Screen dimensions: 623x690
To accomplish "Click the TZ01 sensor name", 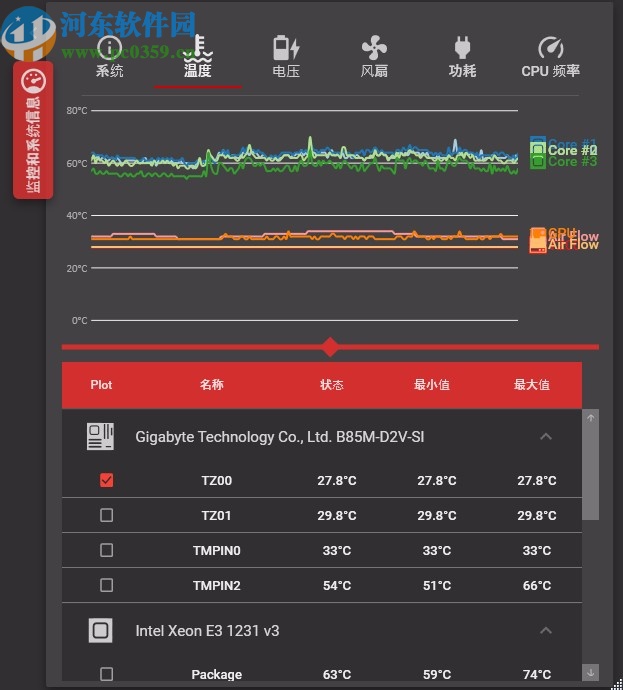I will 216,515.
